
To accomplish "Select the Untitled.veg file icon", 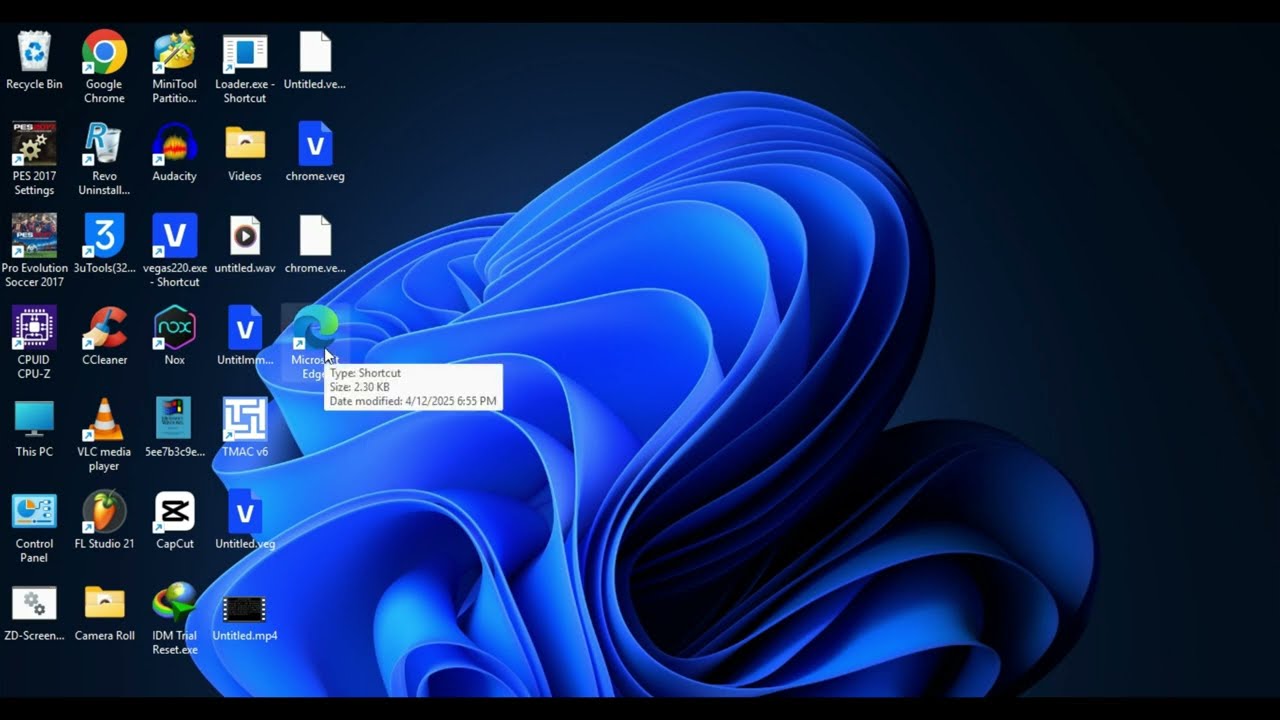I will pos(245,512).
